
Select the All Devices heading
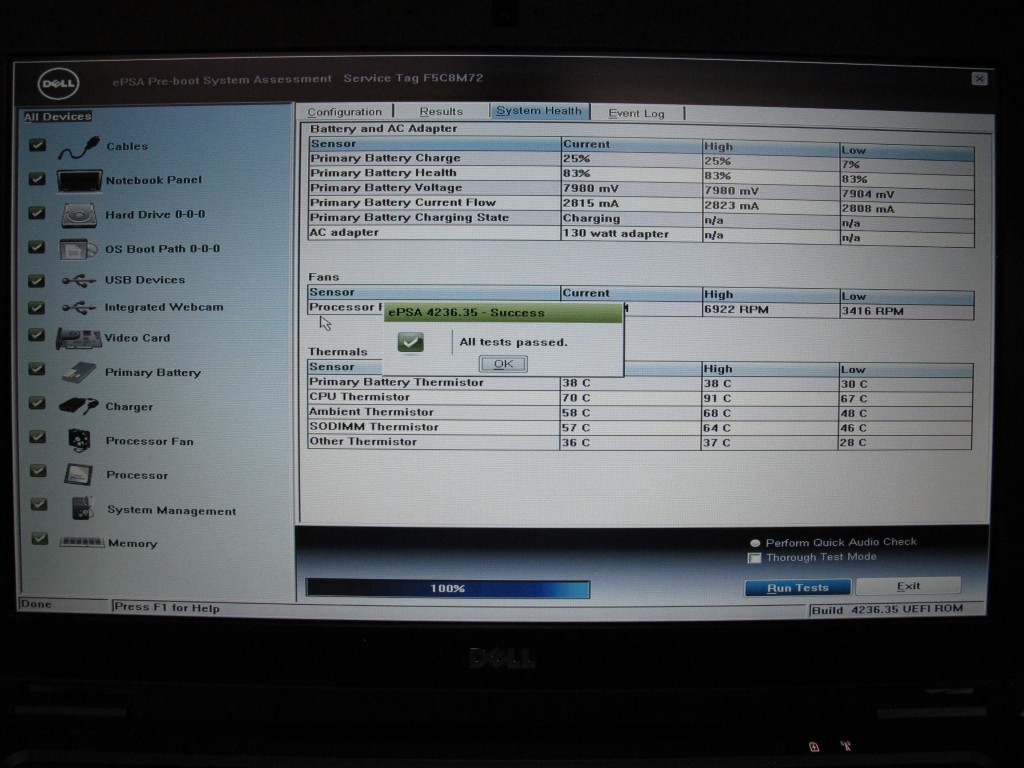(x=57, y=116)
